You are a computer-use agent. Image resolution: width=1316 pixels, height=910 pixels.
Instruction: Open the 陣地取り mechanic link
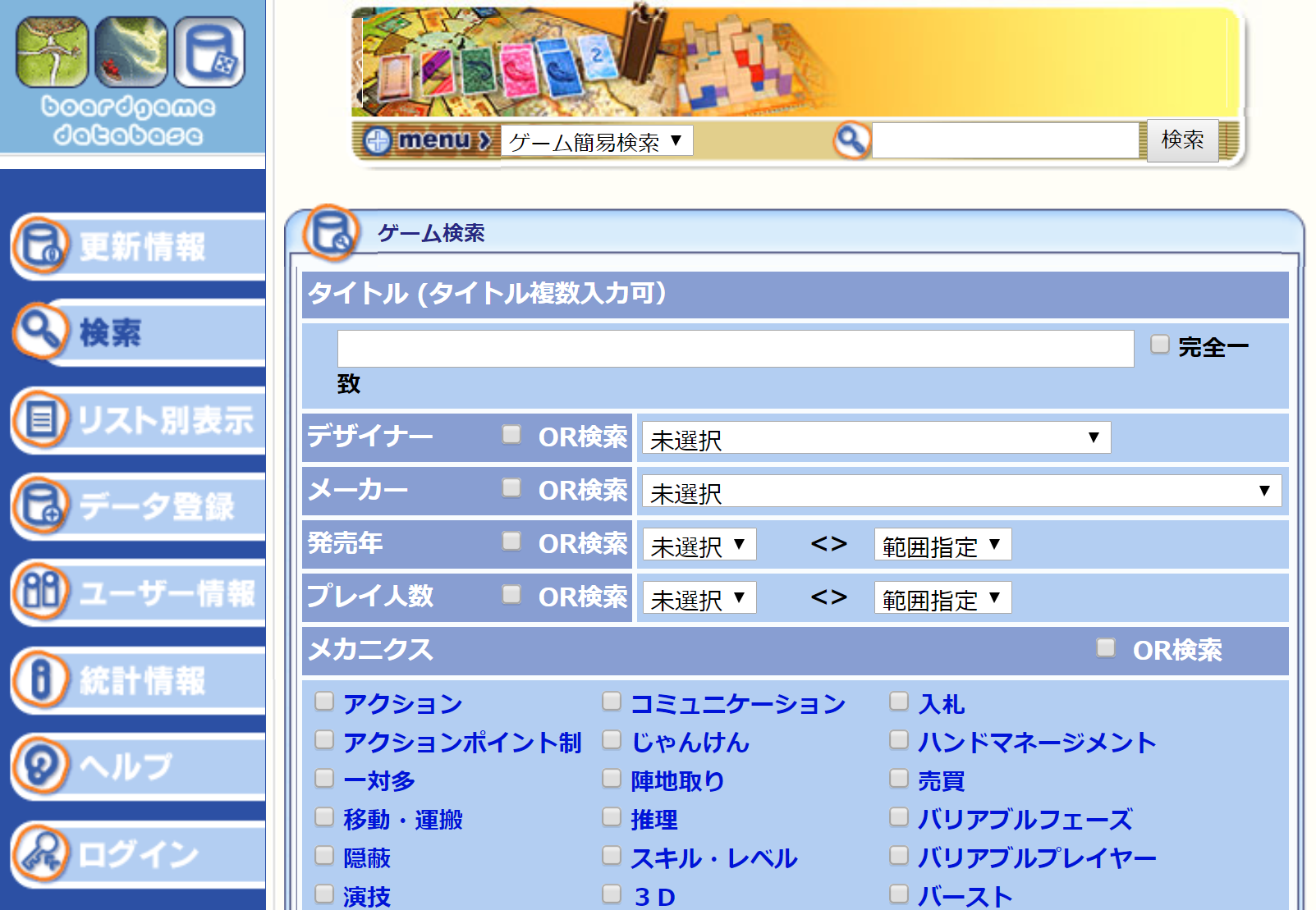coord(677,780)
